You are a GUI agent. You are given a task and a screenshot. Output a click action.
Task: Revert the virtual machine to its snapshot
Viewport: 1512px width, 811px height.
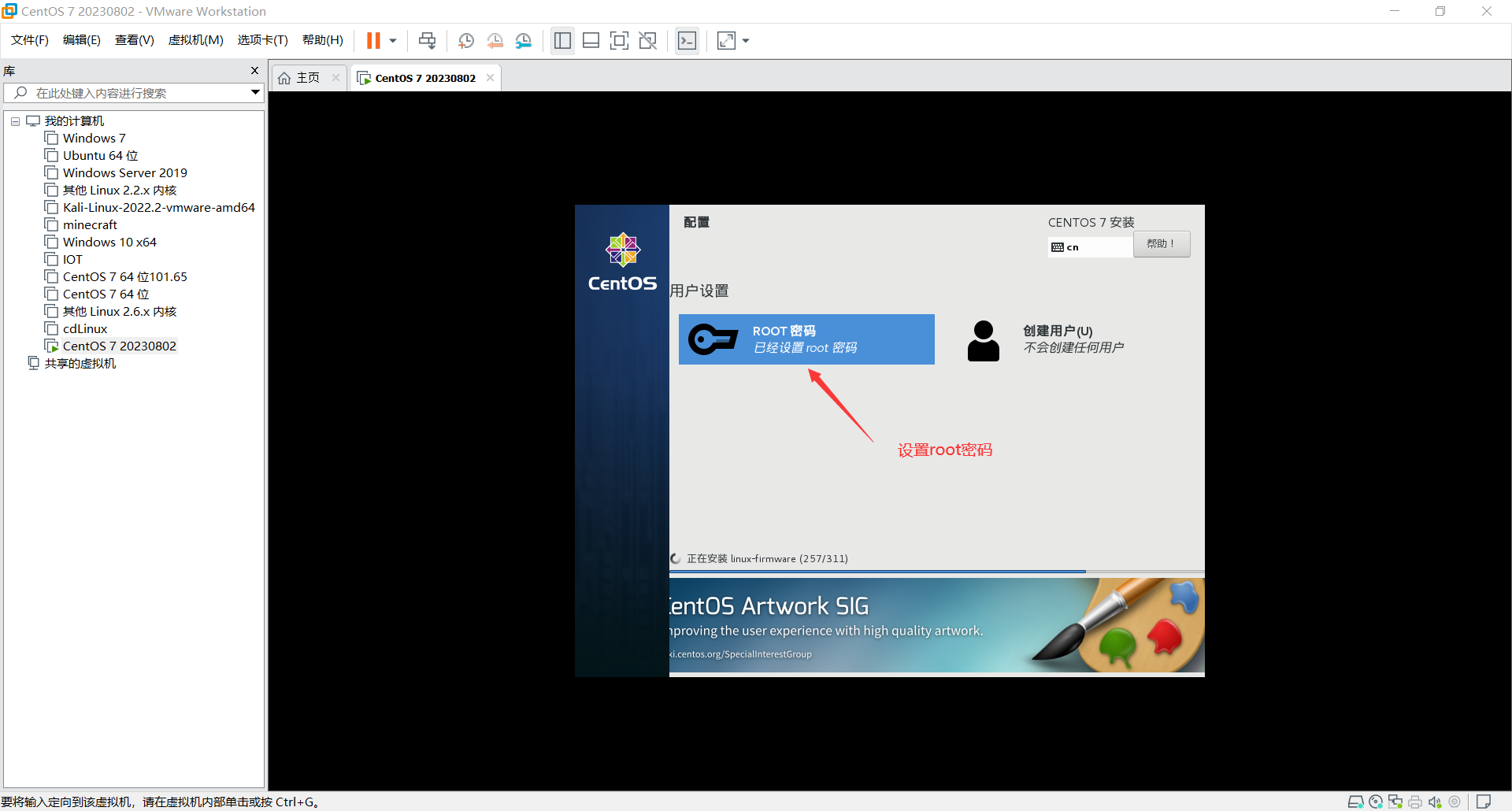pyautogui.click(x=495, y=40)
